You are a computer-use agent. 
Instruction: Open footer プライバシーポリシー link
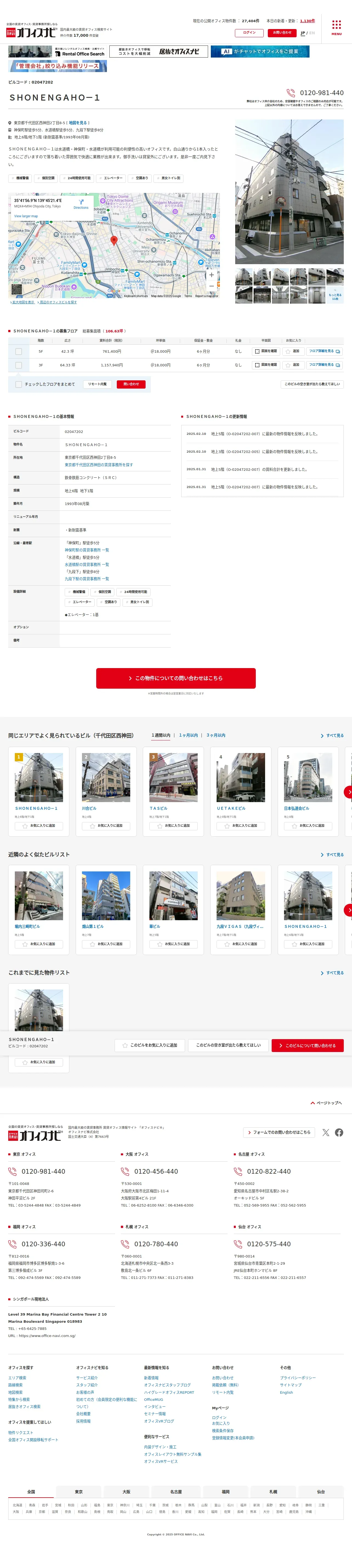coord(298,1378)
